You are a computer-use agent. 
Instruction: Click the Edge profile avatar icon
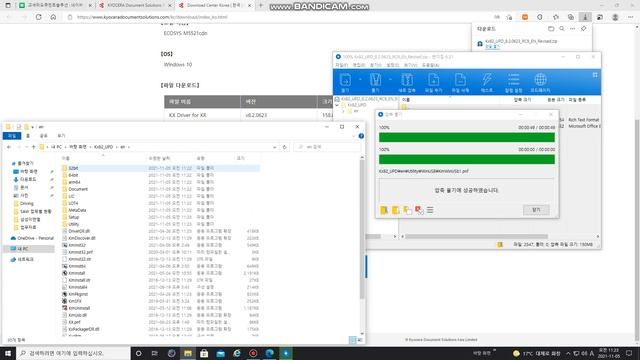coord(615,17)
